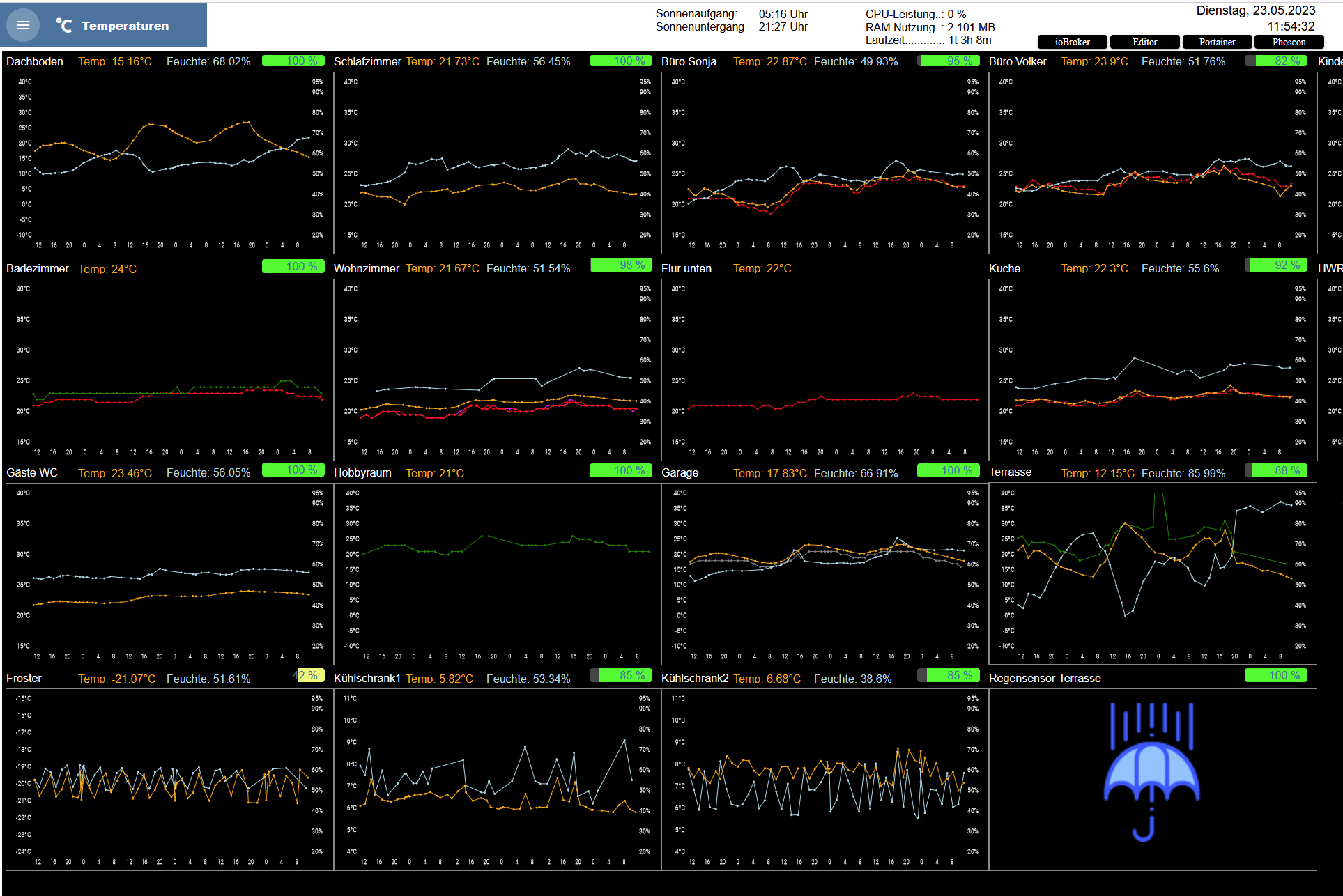Click Dachboden battery bar showing 100 %
The image size is (1343, 896).
click(x=293, y=61)
